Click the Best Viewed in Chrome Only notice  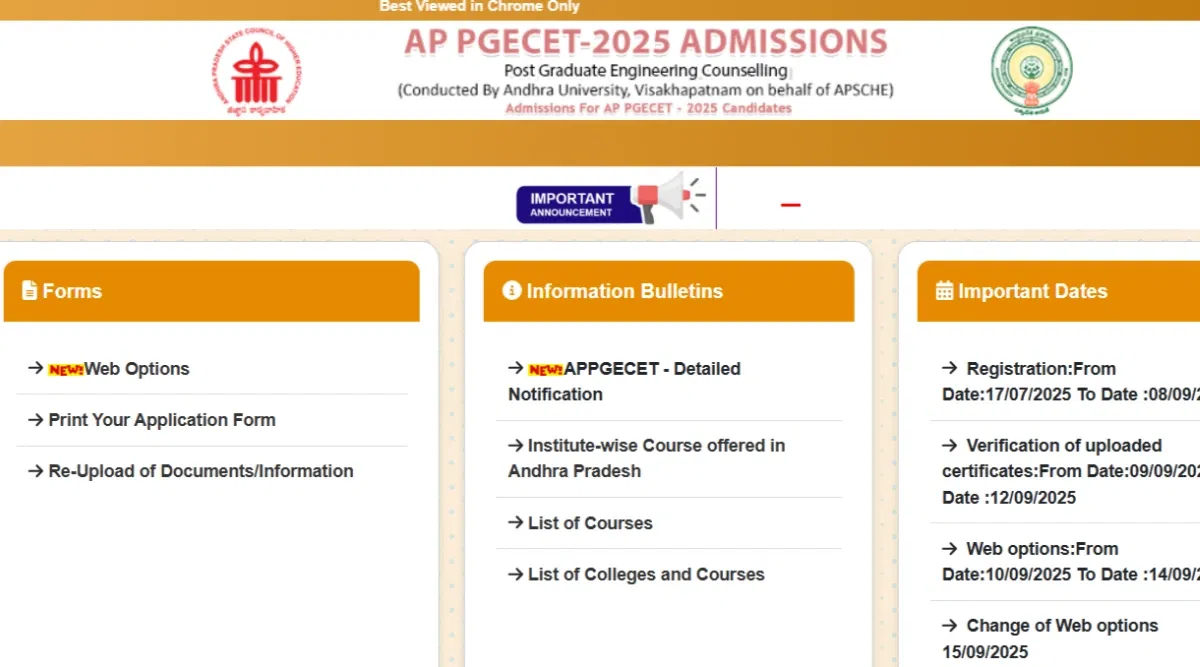(479, 7)
